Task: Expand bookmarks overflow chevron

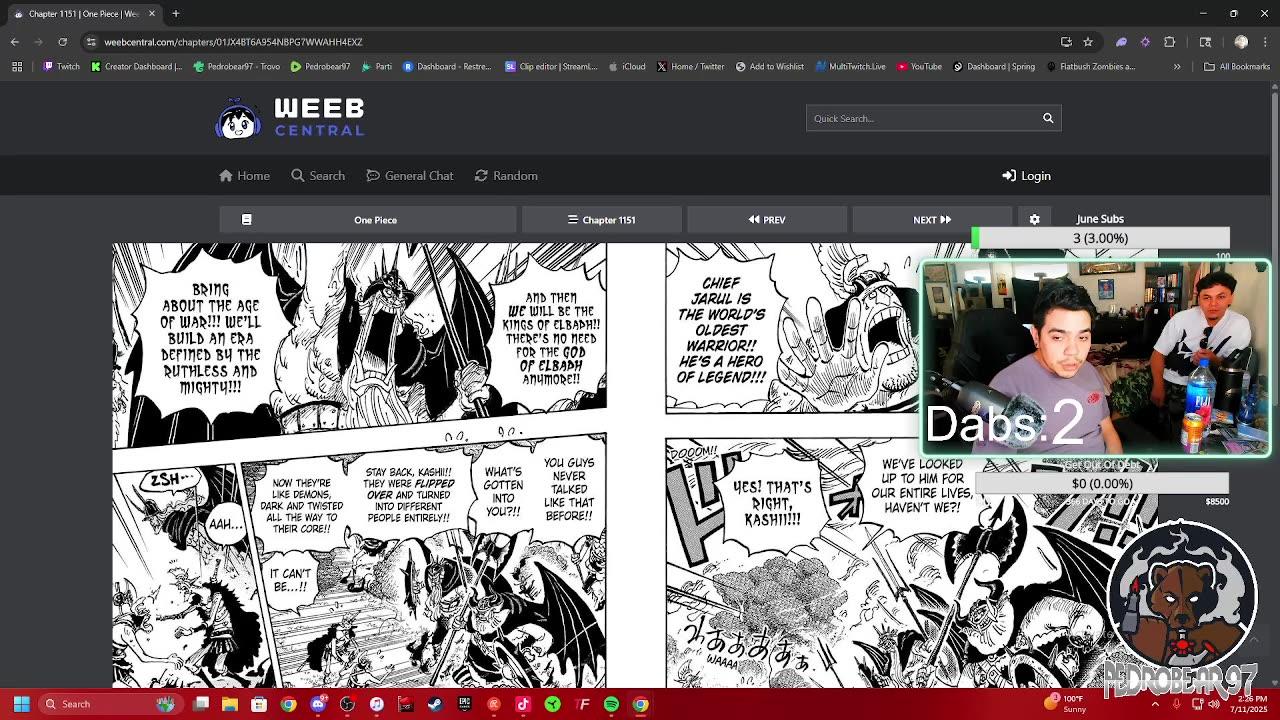Action: (x=1177, y=67)
